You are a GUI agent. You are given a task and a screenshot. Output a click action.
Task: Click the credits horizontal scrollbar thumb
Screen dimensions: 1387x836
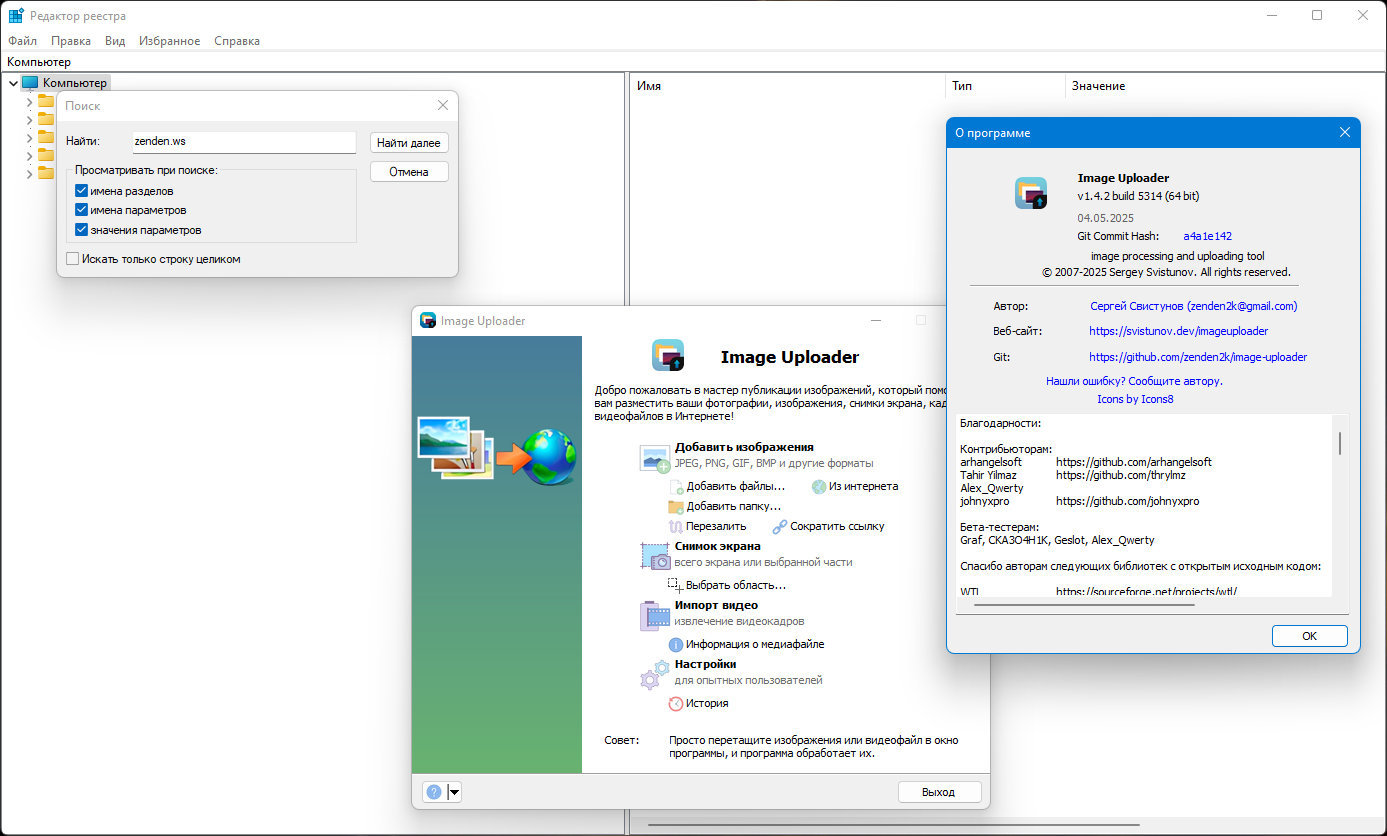coord(1085,605)
